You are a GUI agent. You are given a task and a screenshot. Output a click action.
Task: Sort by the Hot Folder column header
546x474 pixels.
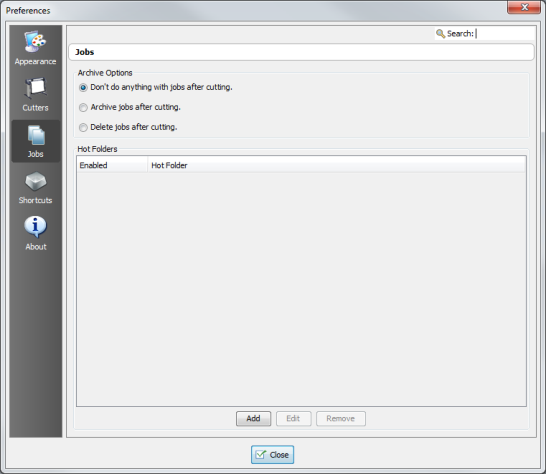(x=337, y=165)
